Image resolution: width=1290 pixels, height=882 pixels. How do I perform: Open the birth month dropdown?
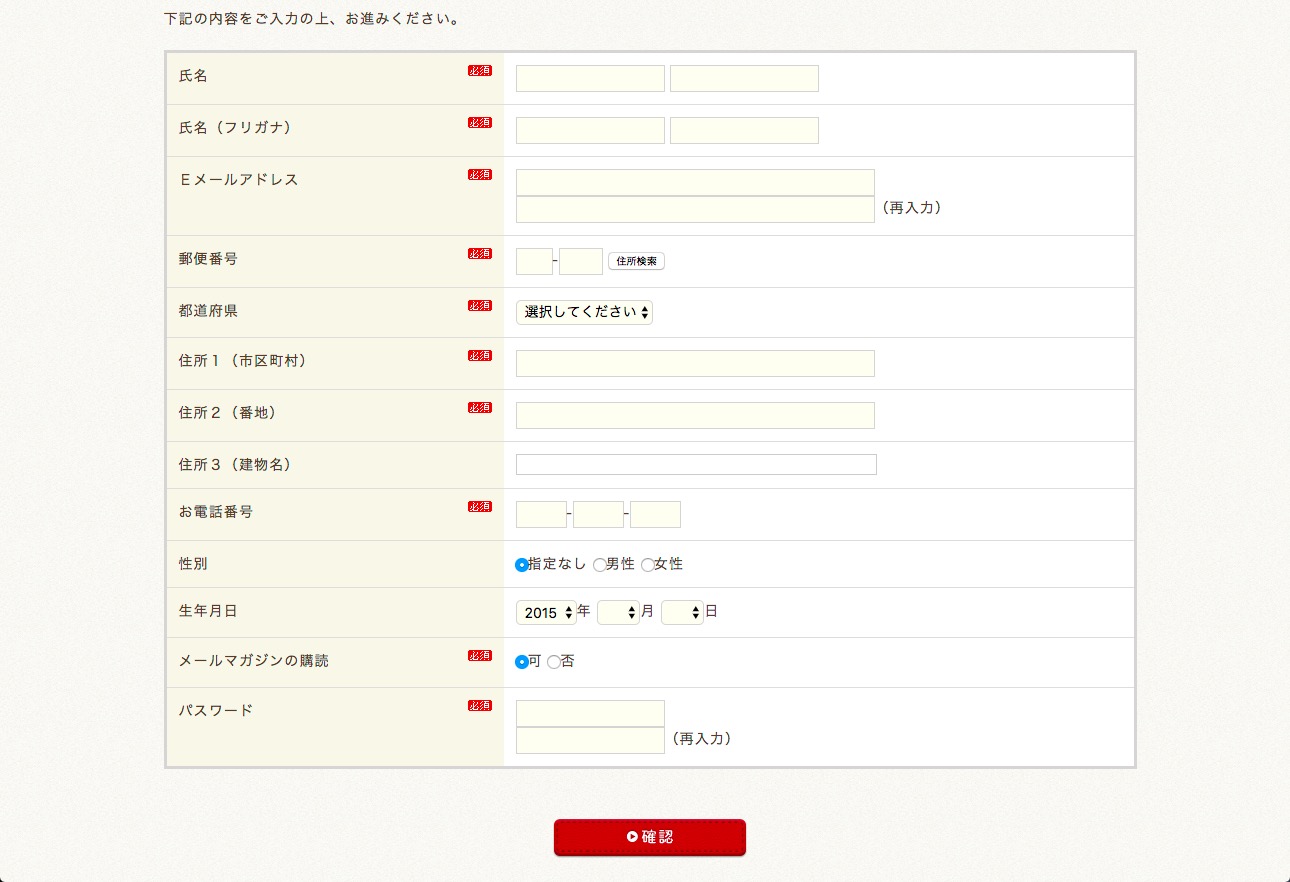pos(618,613)
